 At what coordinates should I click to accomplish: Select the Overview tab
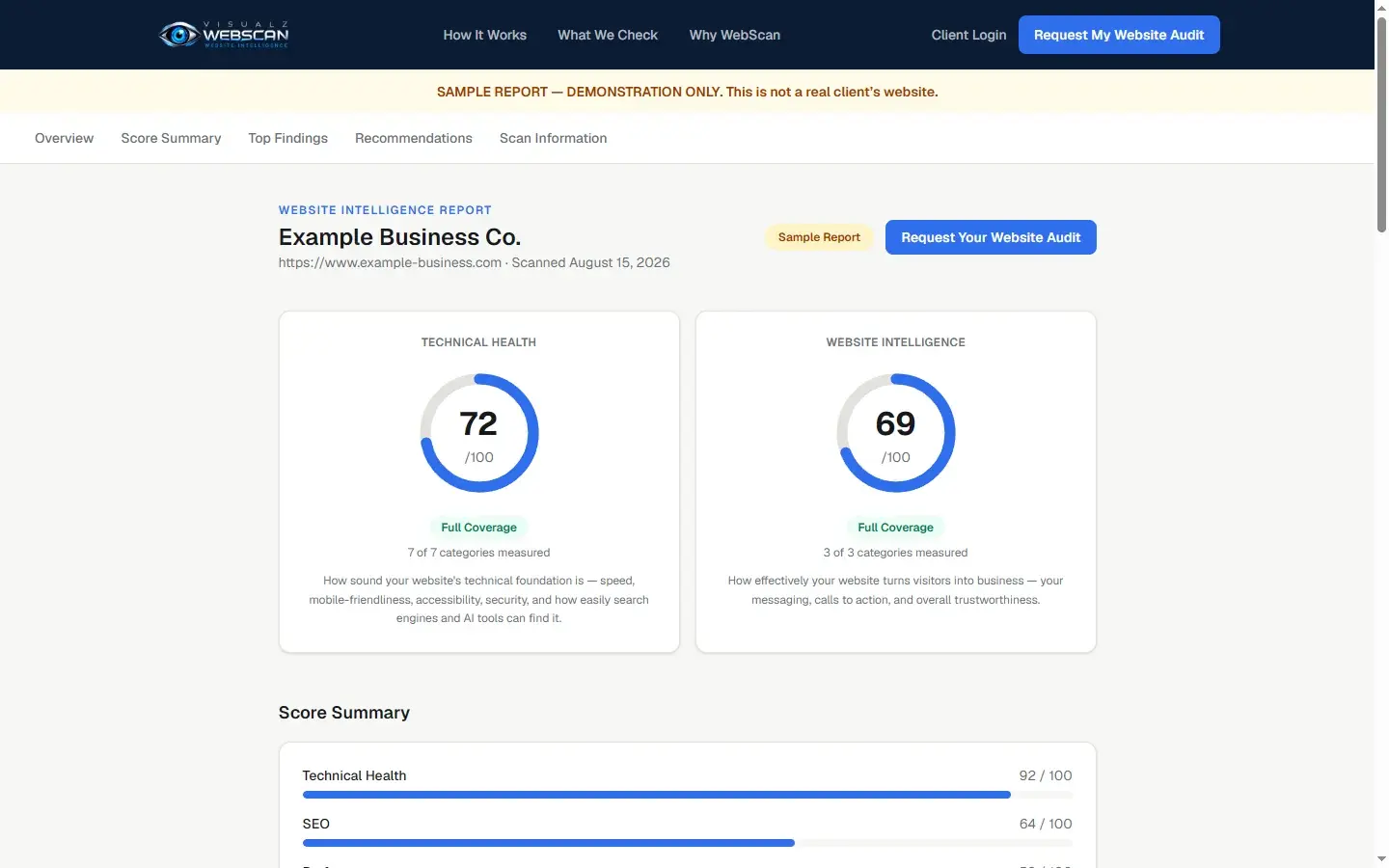click(65, 138)
